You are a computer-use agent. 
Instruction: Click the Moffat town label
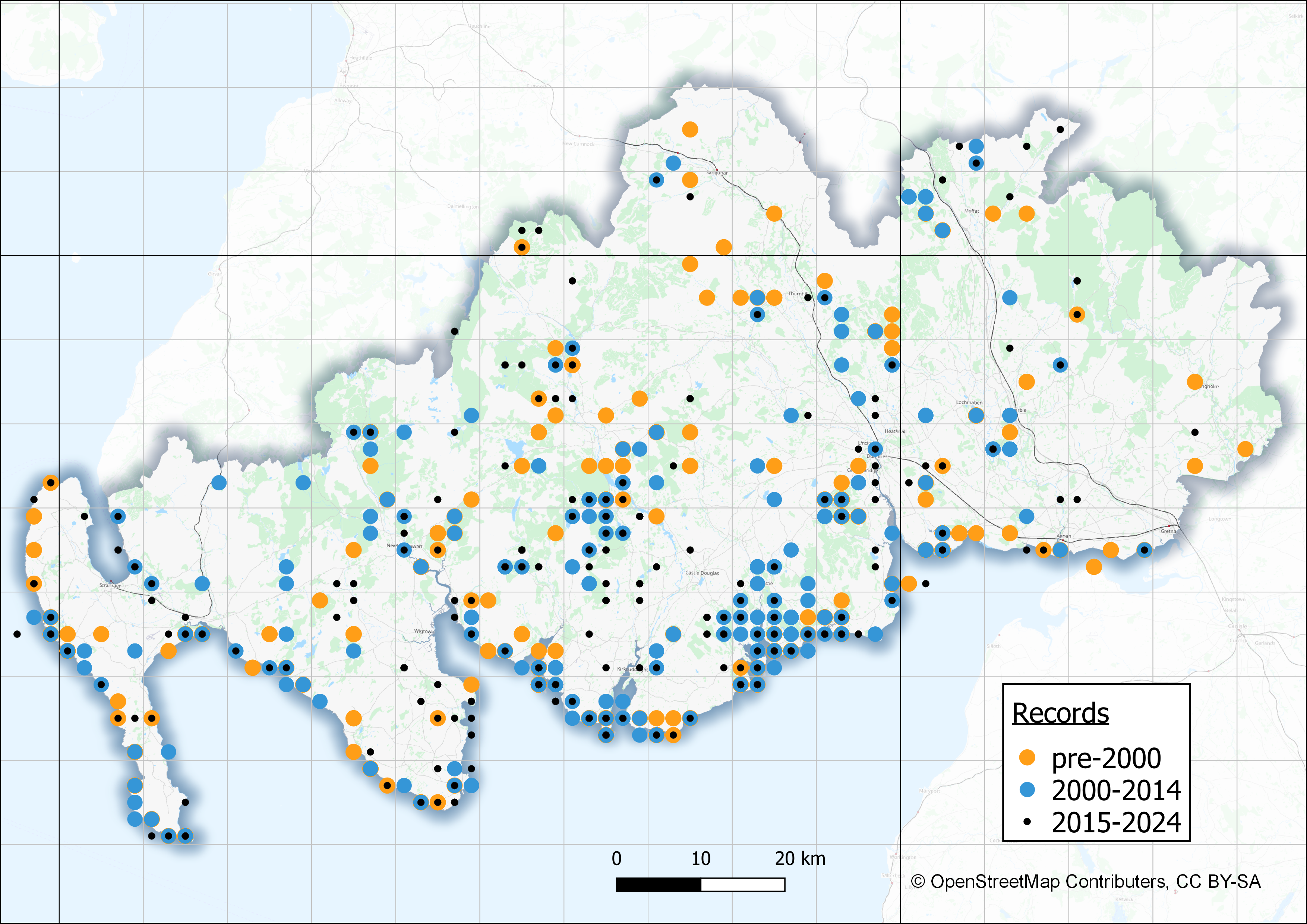[x=971, y=211]
